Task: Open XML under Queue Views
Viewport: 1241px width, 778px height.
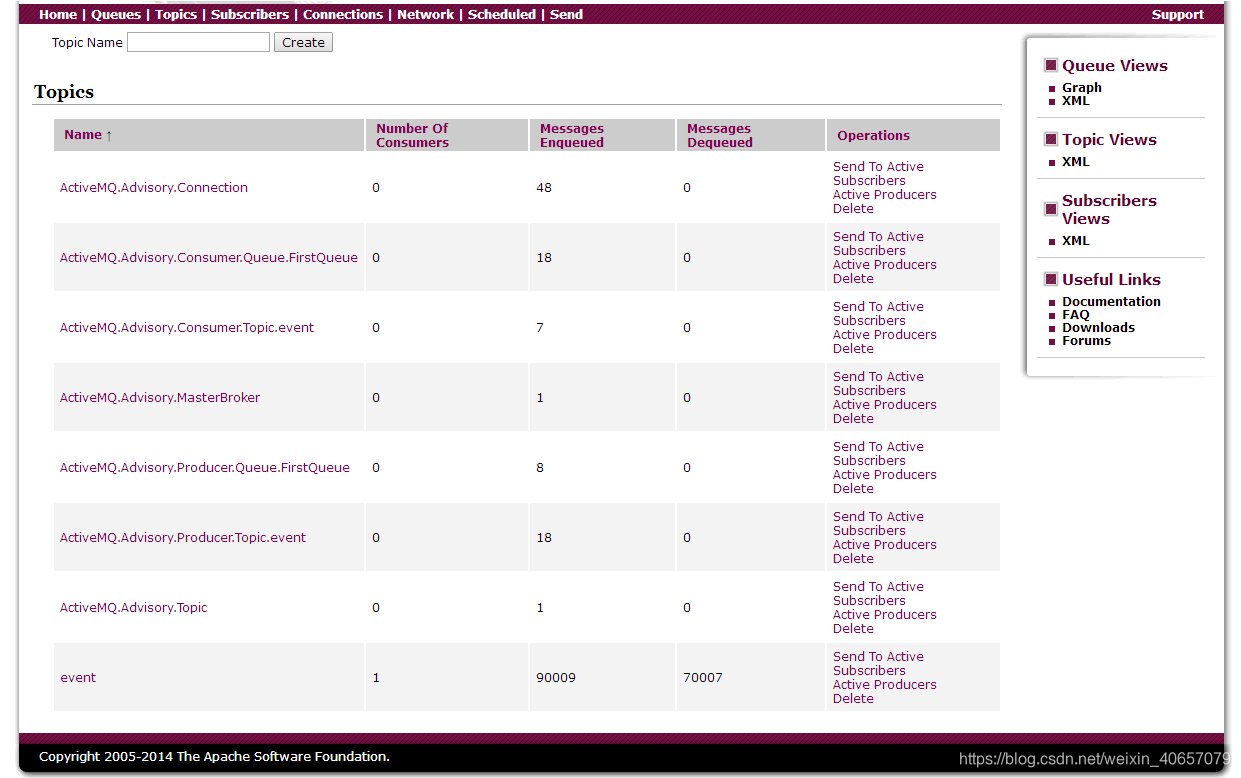Action: 1076,101
